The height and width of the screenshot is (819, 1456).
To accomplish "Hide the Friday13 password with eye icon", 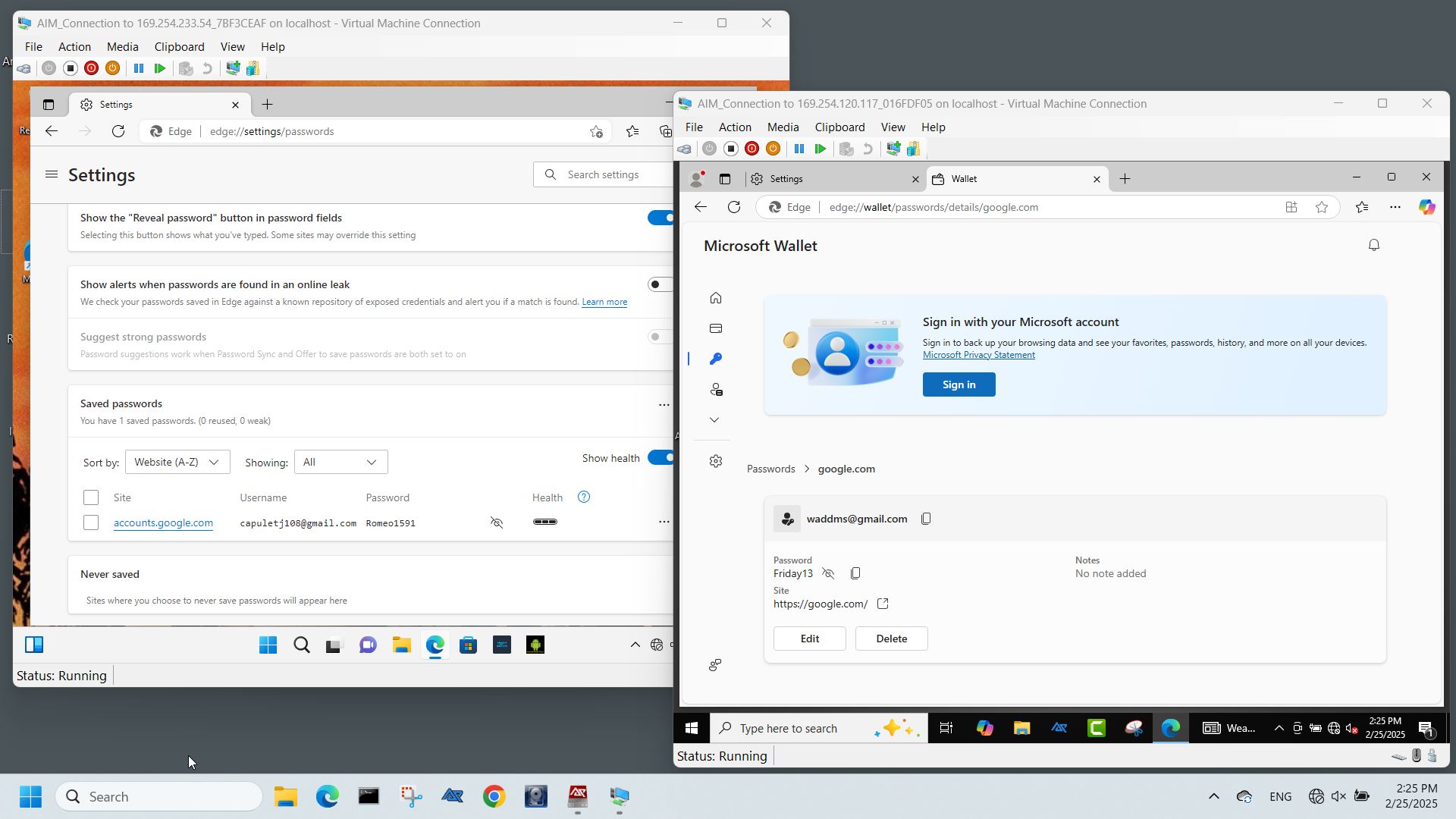I will (x=828, y=573).
